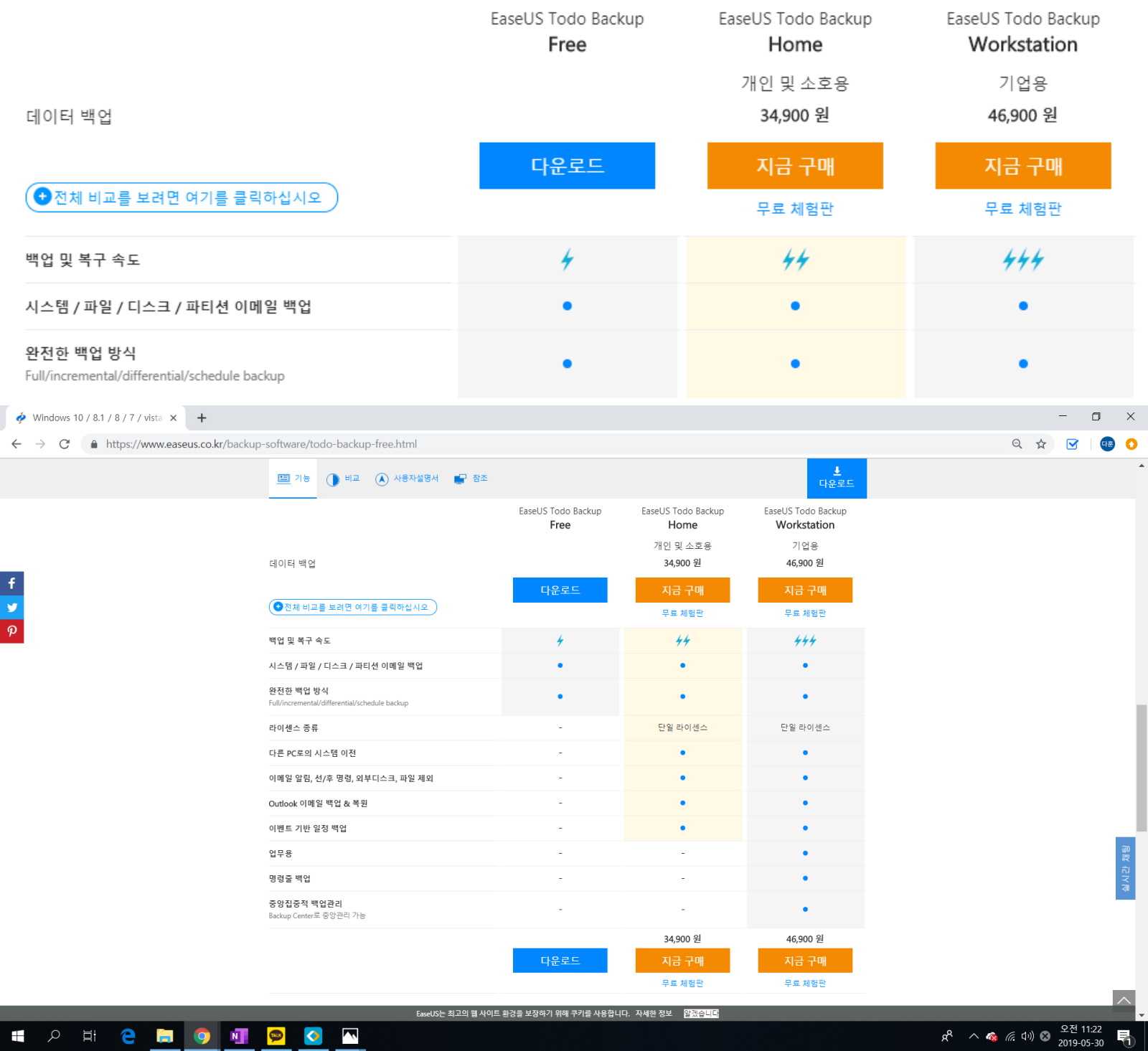Click the 'Outlook 이메일 백업 & 복원' row label

(318, 803)
